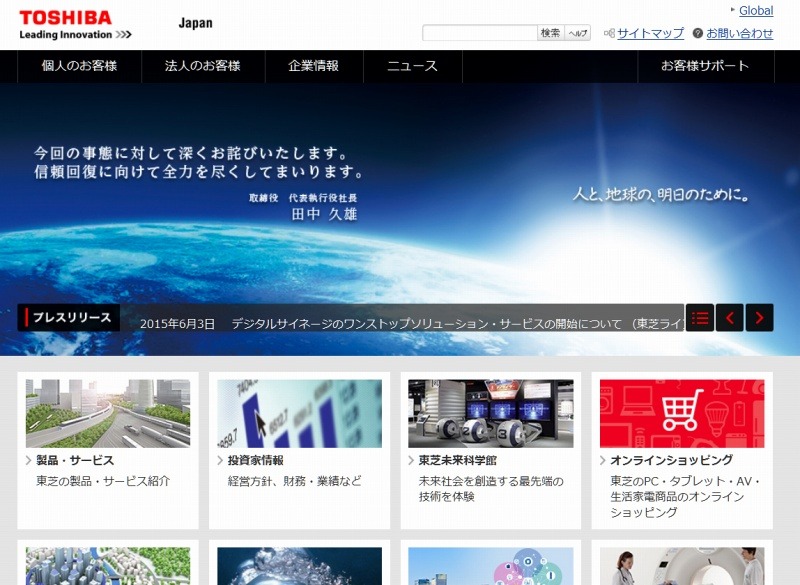800x585 pixels.
Task: Click the sitemap tree icon
Action: point(609,33)
